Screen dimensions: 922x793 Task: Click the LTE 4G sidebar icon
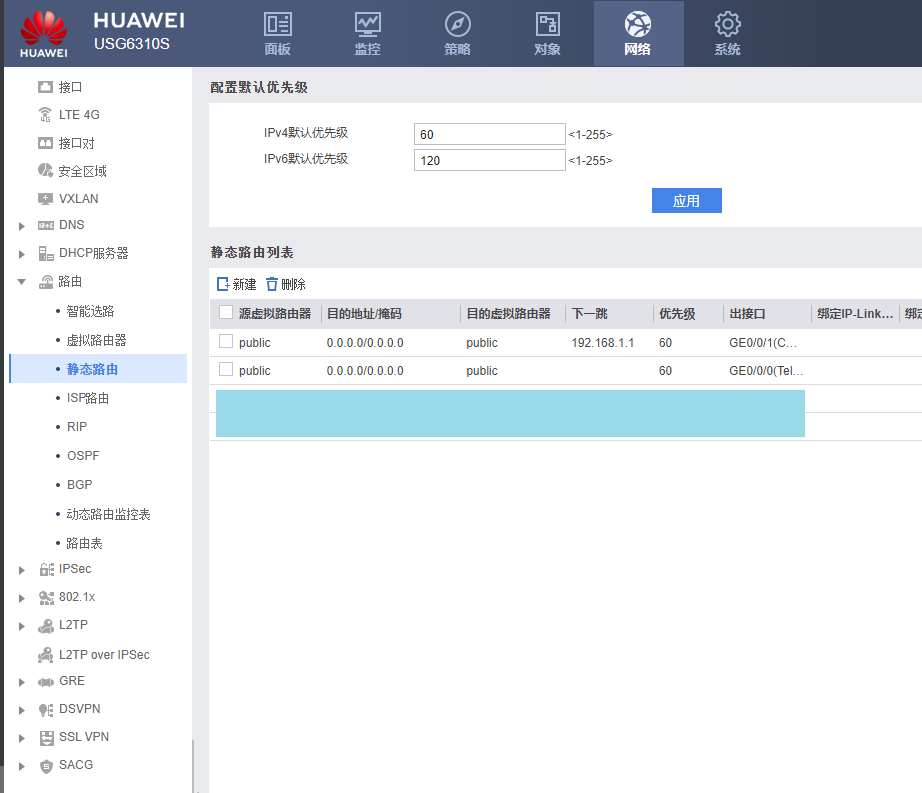(44, 114)
